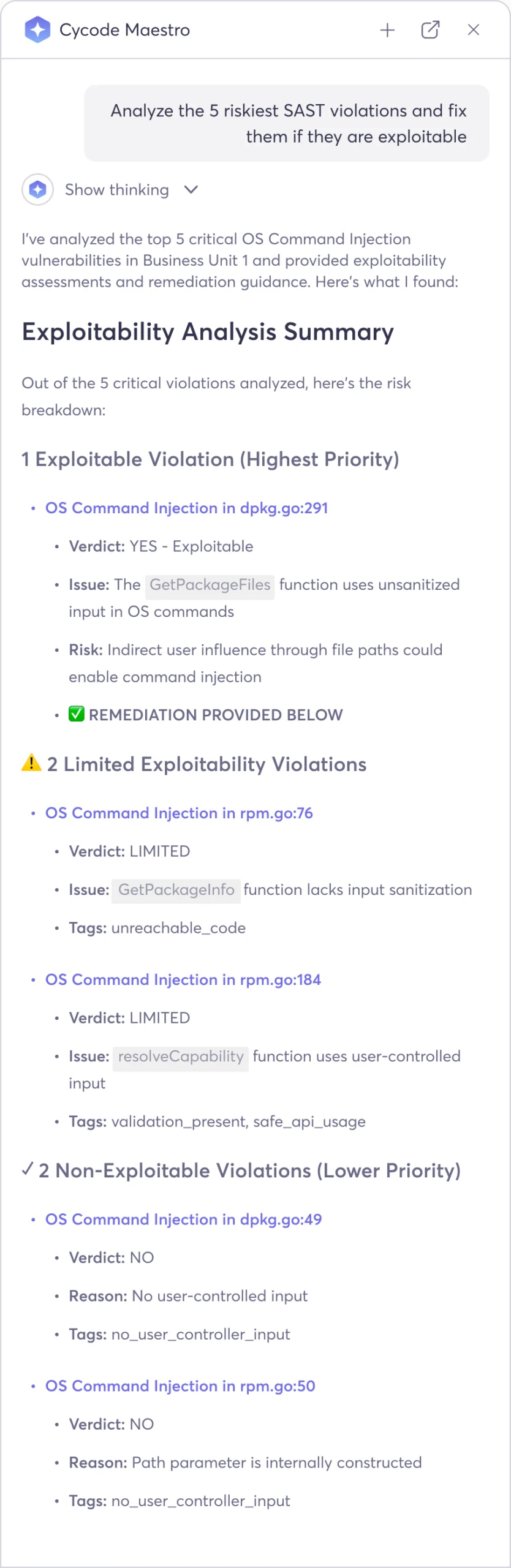Go to the rpm.go:50 violation link
Image resolution: width=511 pixels, height=1568 pixels.
coord(180,1385)
